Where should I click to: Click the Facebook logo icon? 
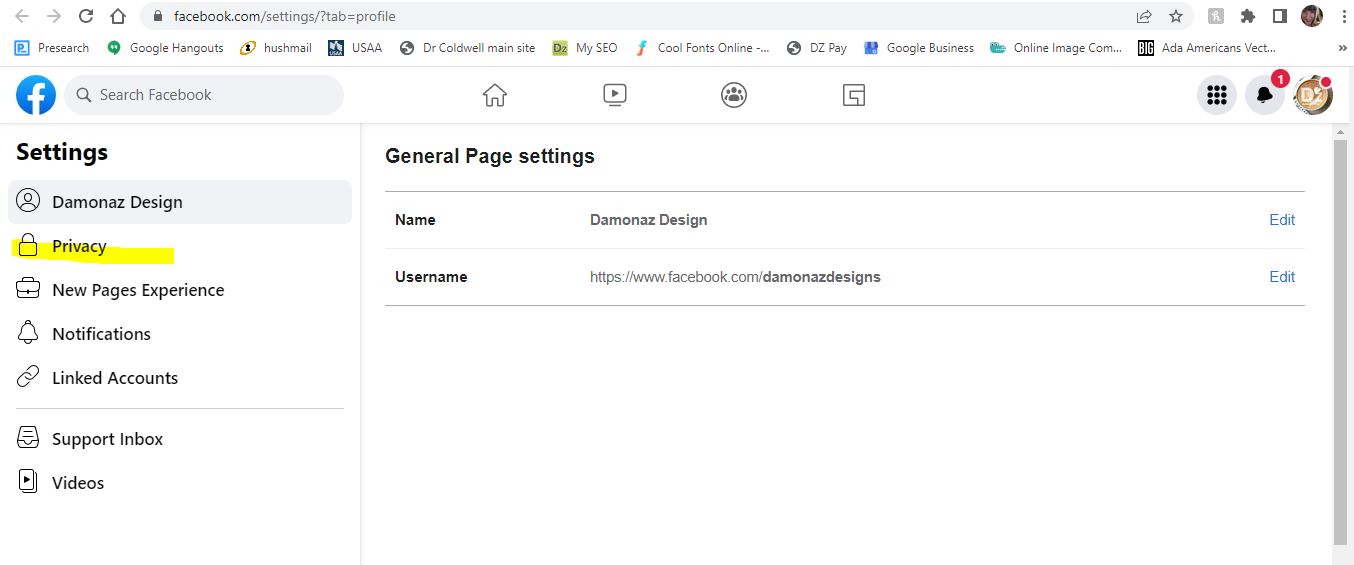(36, 95)
